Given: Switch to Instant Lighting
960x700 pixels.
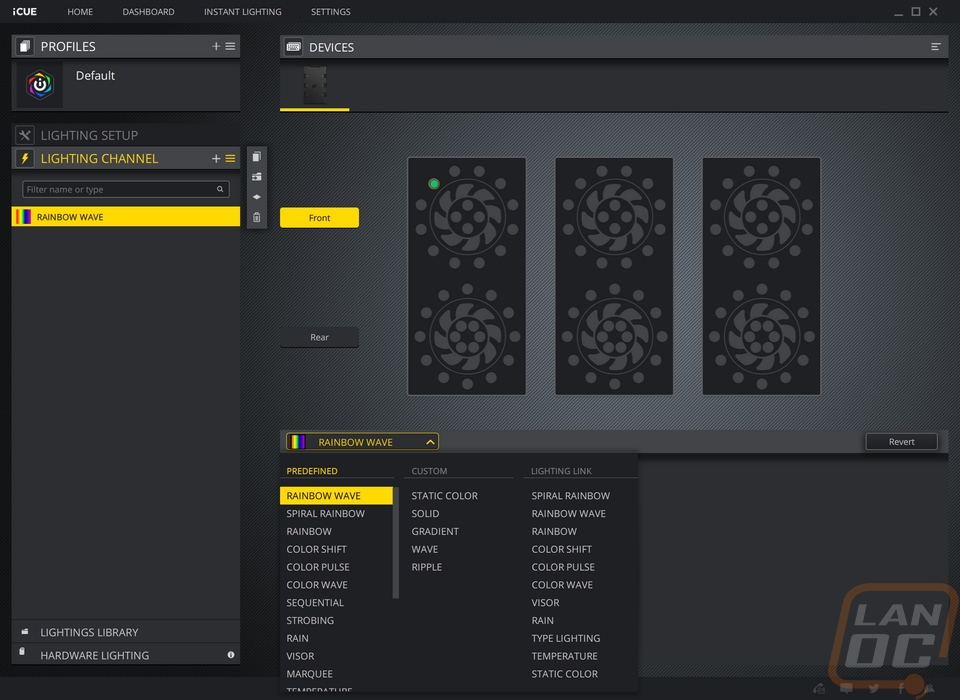Looking at the screenshot, I should (242, 12).
